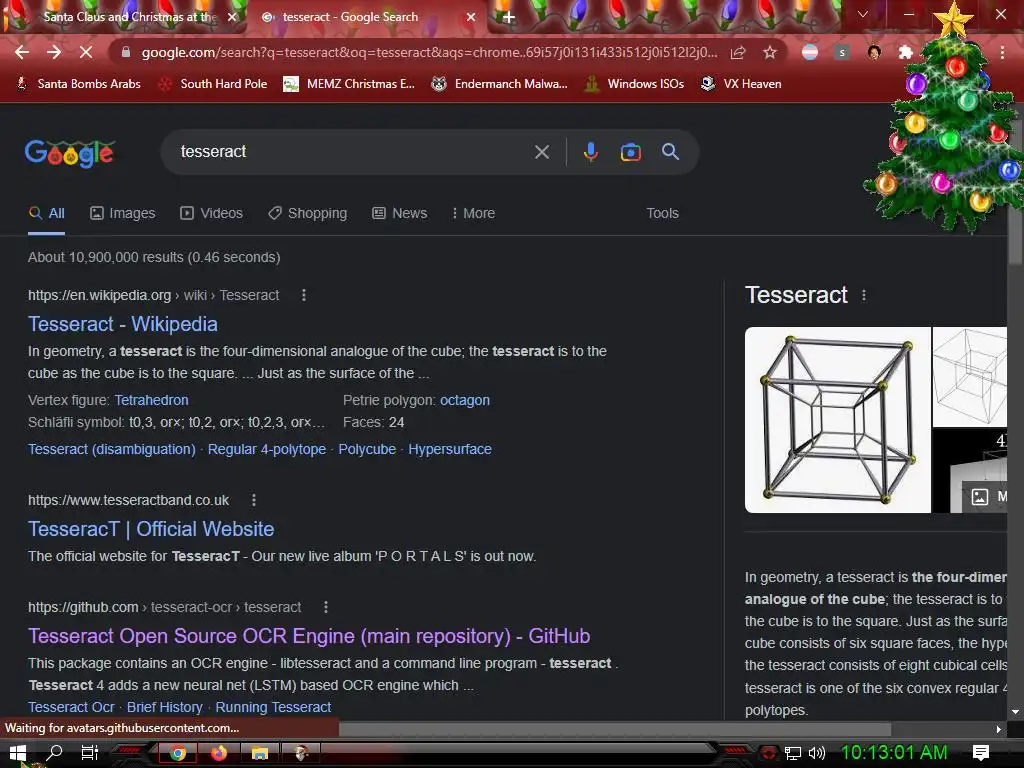Go to the Google home logo
Viewport: 1024px width, 768px height.
coord(70,153)
